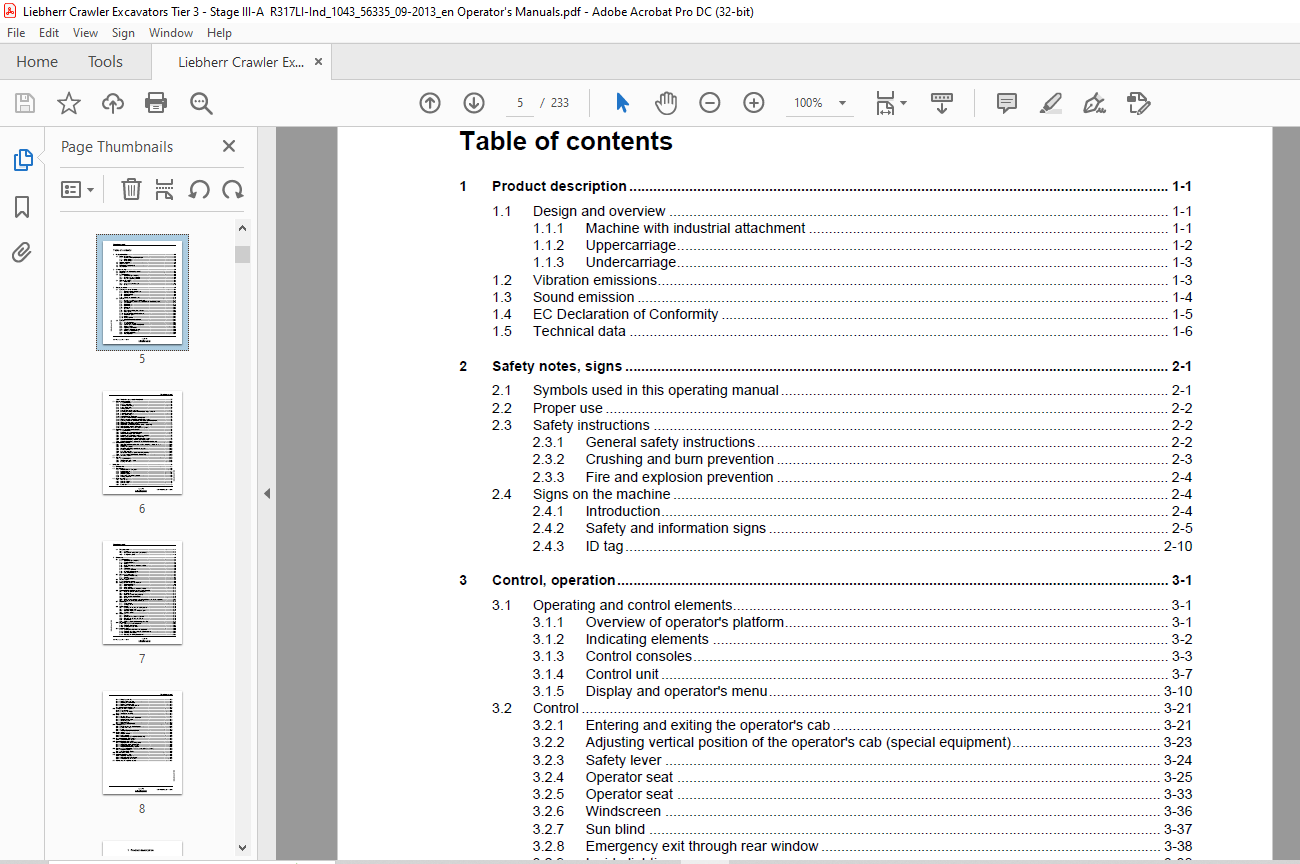Screen dimensions: 1300x864
Task: Select page 7 thumbnail
Action: [x=142, y=592]
